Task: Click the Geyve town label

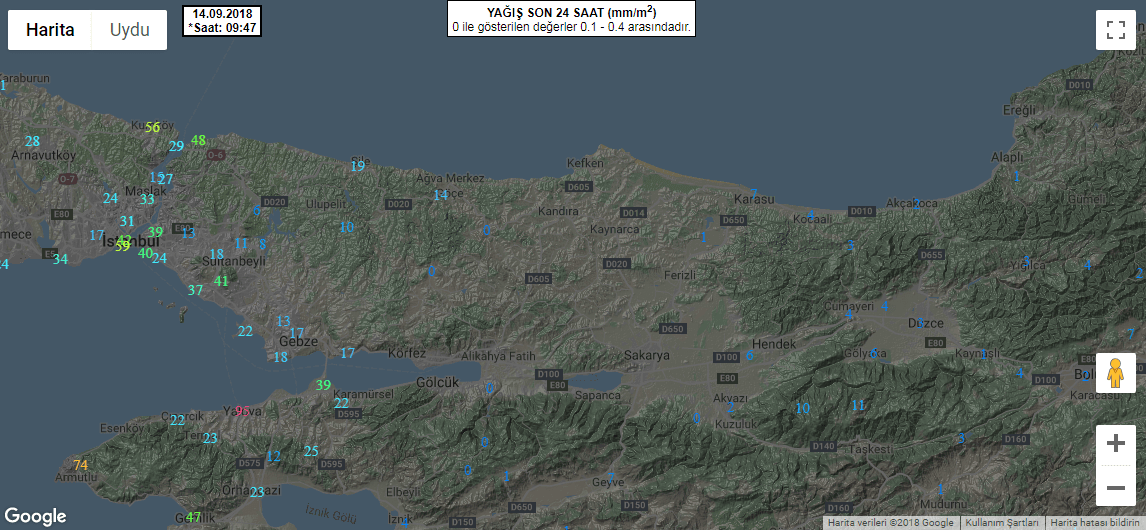Action: (x=607, y=483)
